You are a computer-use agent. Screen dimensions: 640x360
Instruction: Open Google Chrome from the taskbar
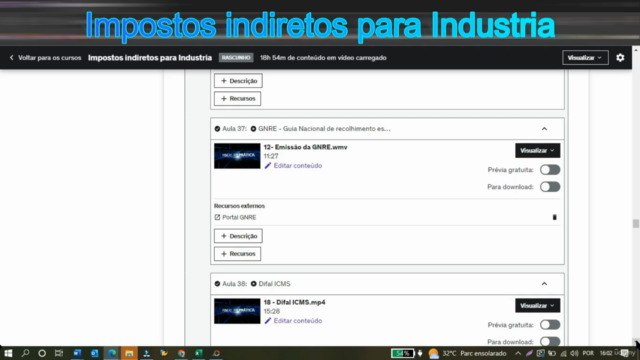[181, 353]
